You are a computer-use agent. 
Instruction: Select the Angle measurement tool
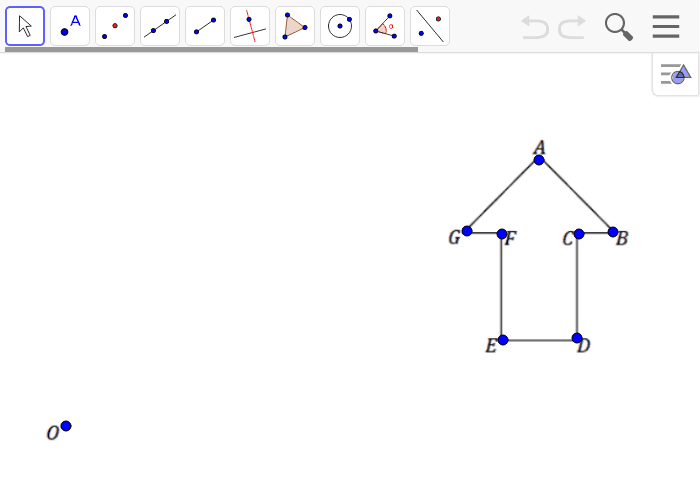(x=385, y=26)
